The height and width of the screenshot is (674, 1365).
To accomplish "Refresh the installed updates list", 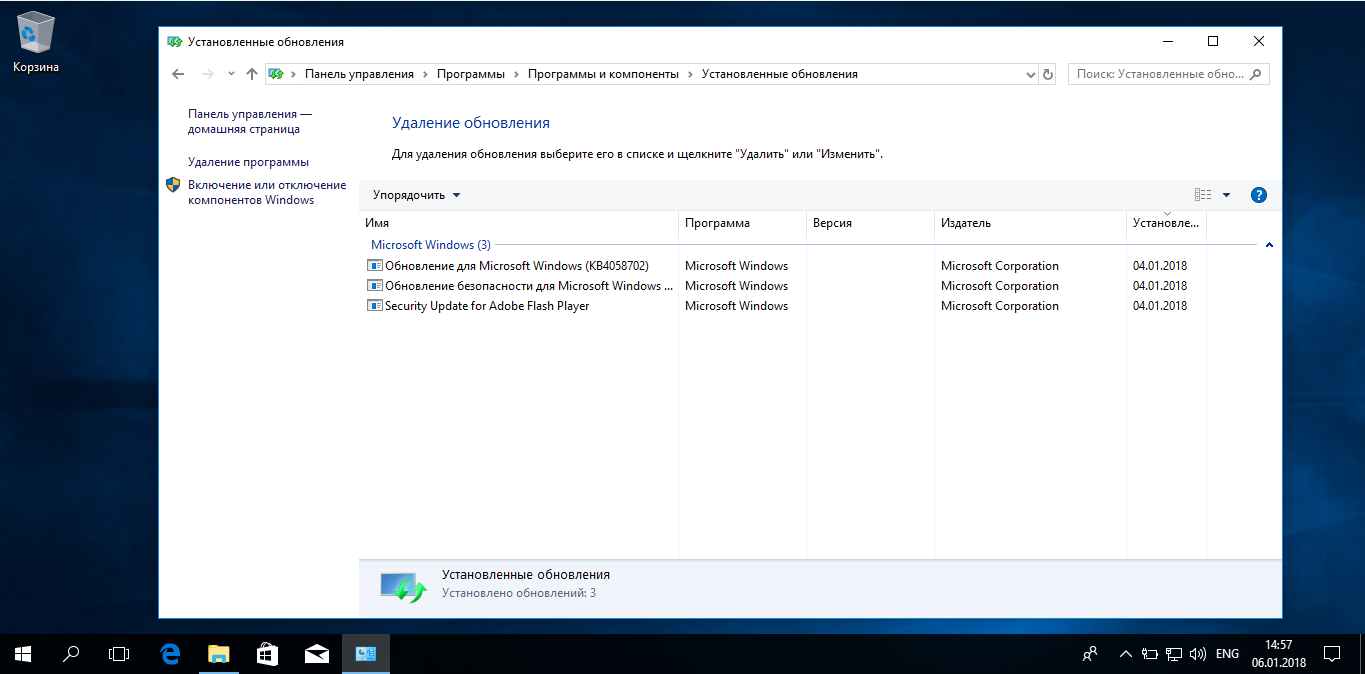I will click(x=1048, y=74).
